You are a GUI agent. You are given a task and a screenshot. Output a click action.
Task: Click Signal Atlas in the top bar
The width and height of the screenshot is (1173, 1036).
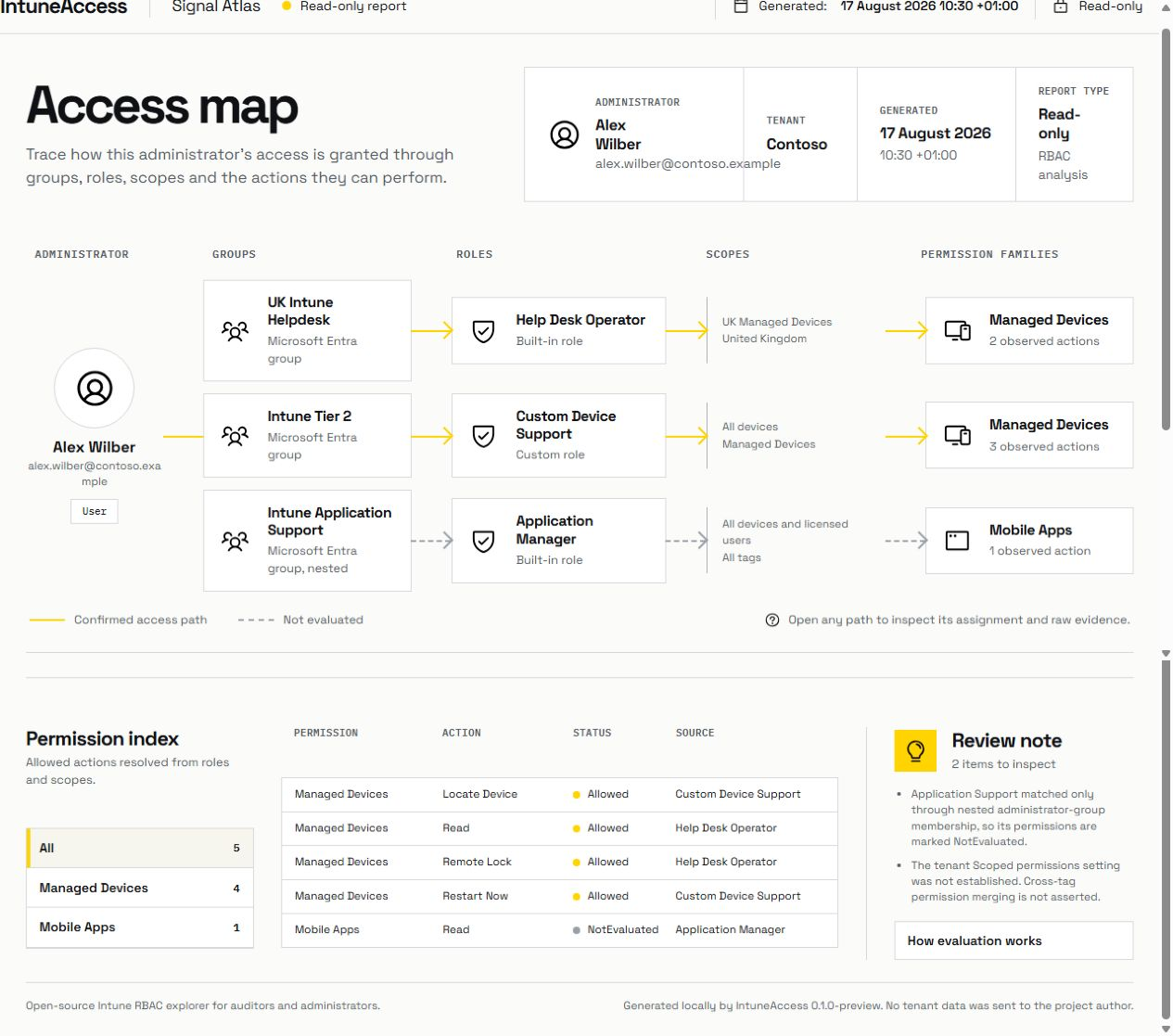coord(216,6)
